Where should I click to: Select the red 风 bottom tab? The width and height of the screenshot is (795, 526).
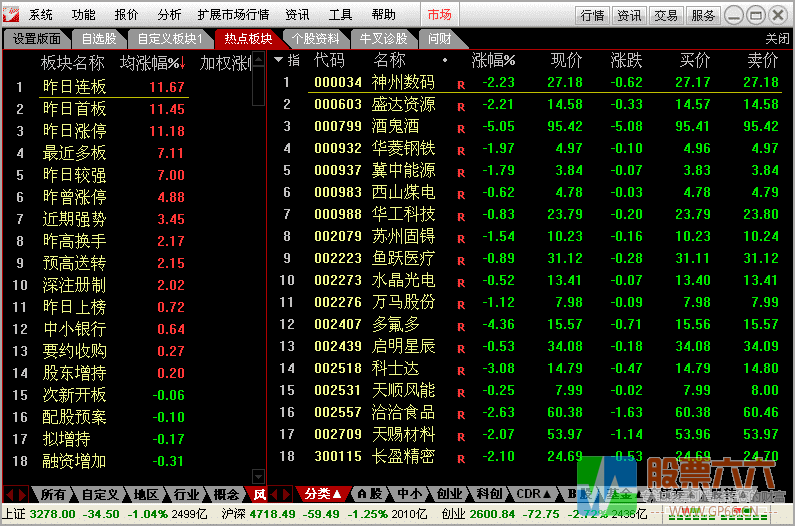pos(259,494)
